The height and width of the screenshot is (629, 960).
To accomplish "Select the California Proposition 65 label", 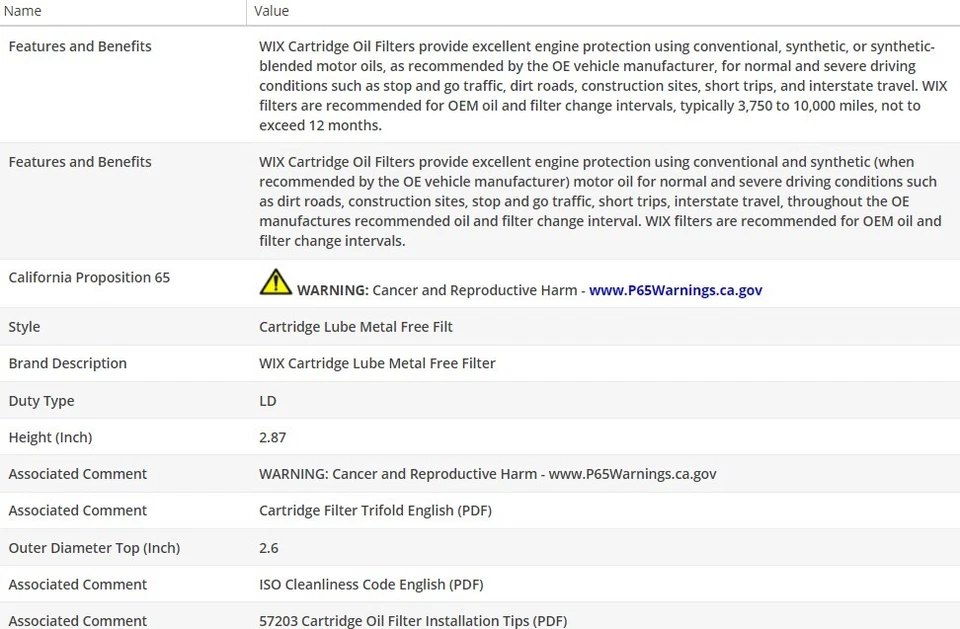I will tap(89, 277).
